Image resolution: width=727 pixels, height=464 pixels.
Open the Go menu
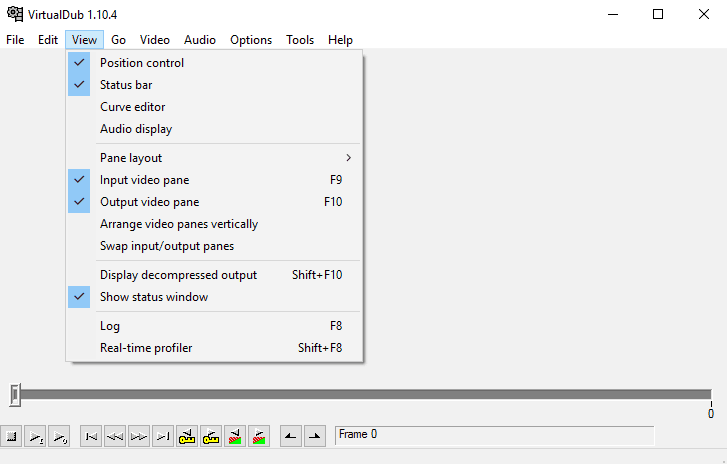tap(118, 40)
